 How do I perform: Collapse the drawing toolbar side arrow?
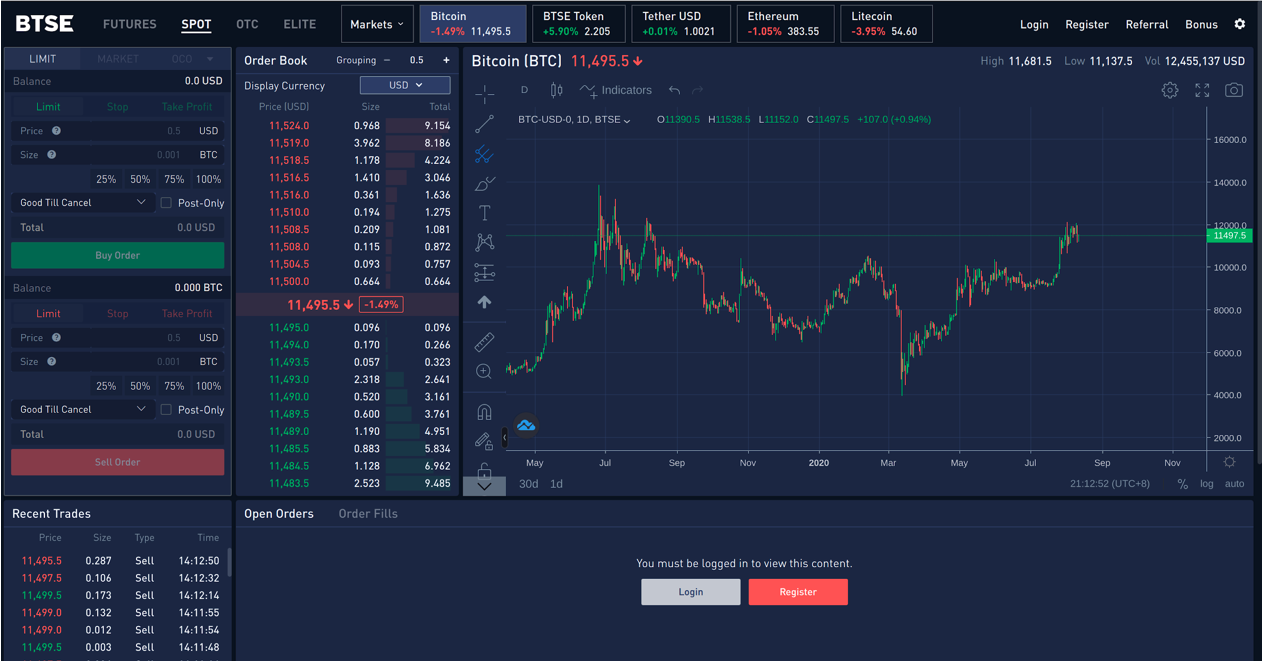[505, 437]
